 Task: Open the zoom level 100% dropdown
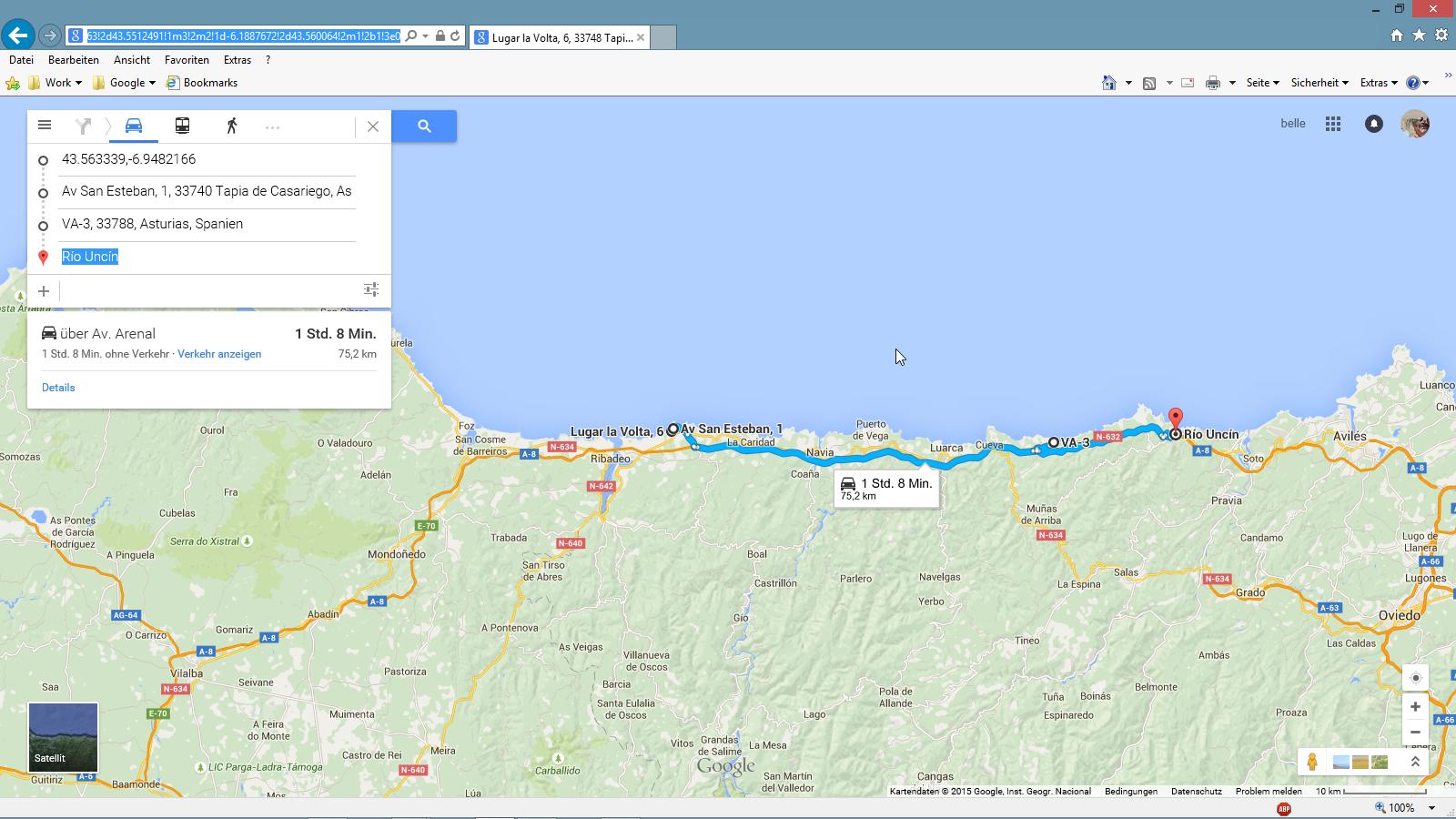click(1431, 808)
